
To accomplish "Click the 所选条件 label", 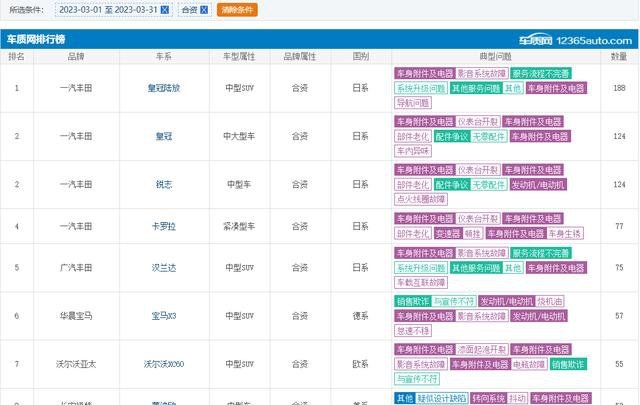I will pyautogui.click(x=26, y=10).
